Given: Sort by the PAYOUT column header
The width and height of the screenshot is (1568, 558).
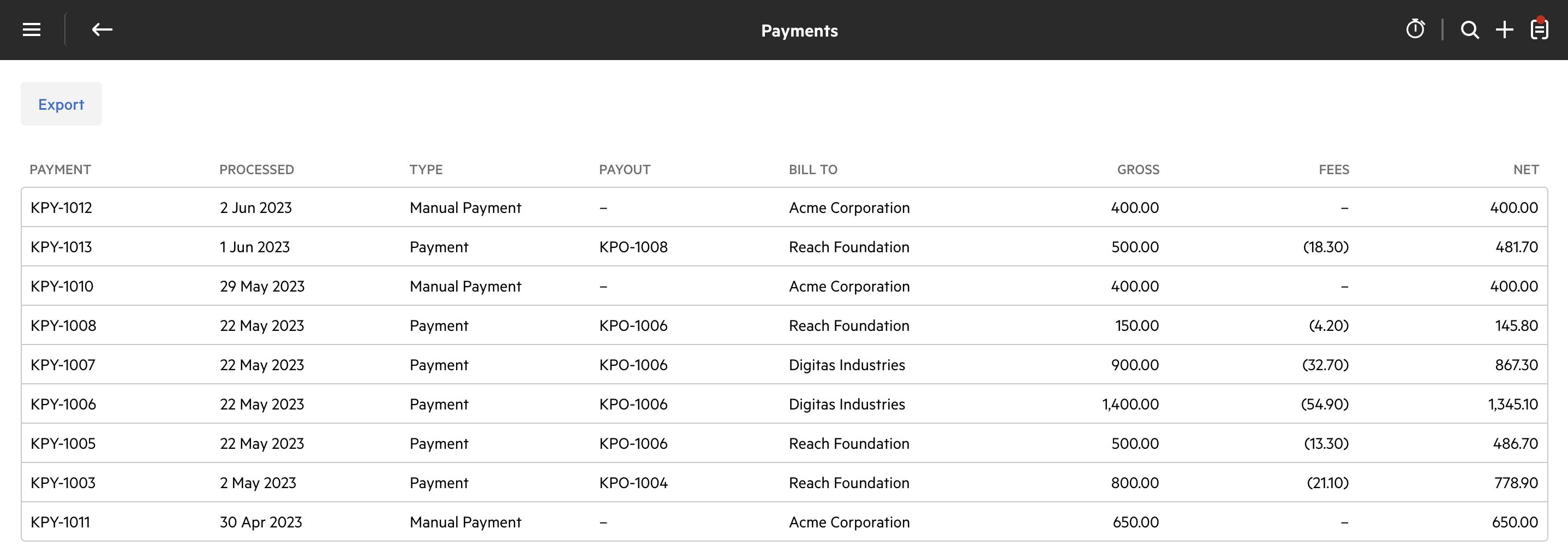Looking at the screenshot, I should pos(625,169).
